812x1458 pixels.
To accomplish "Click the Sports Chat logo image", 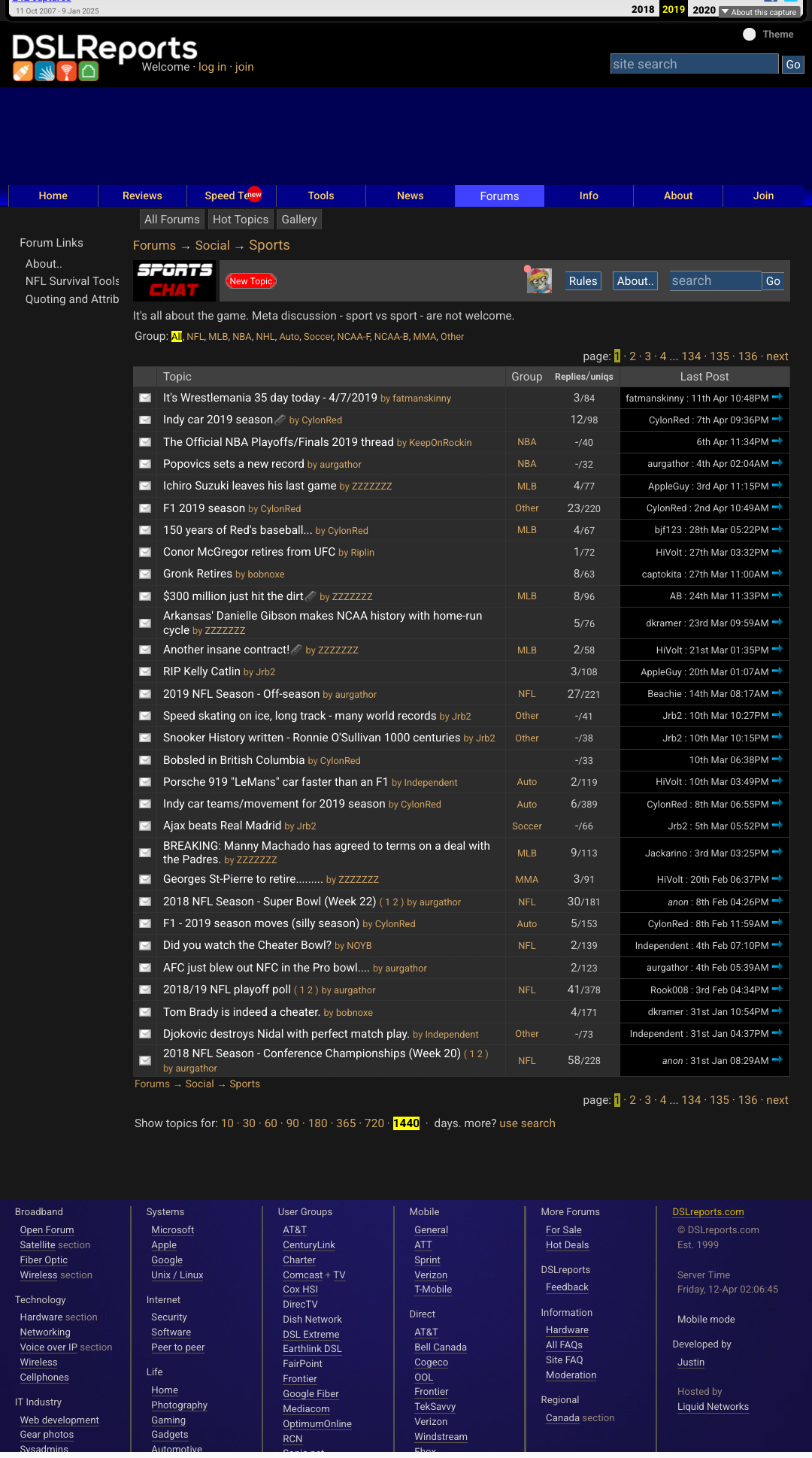I will click(174, 280).
